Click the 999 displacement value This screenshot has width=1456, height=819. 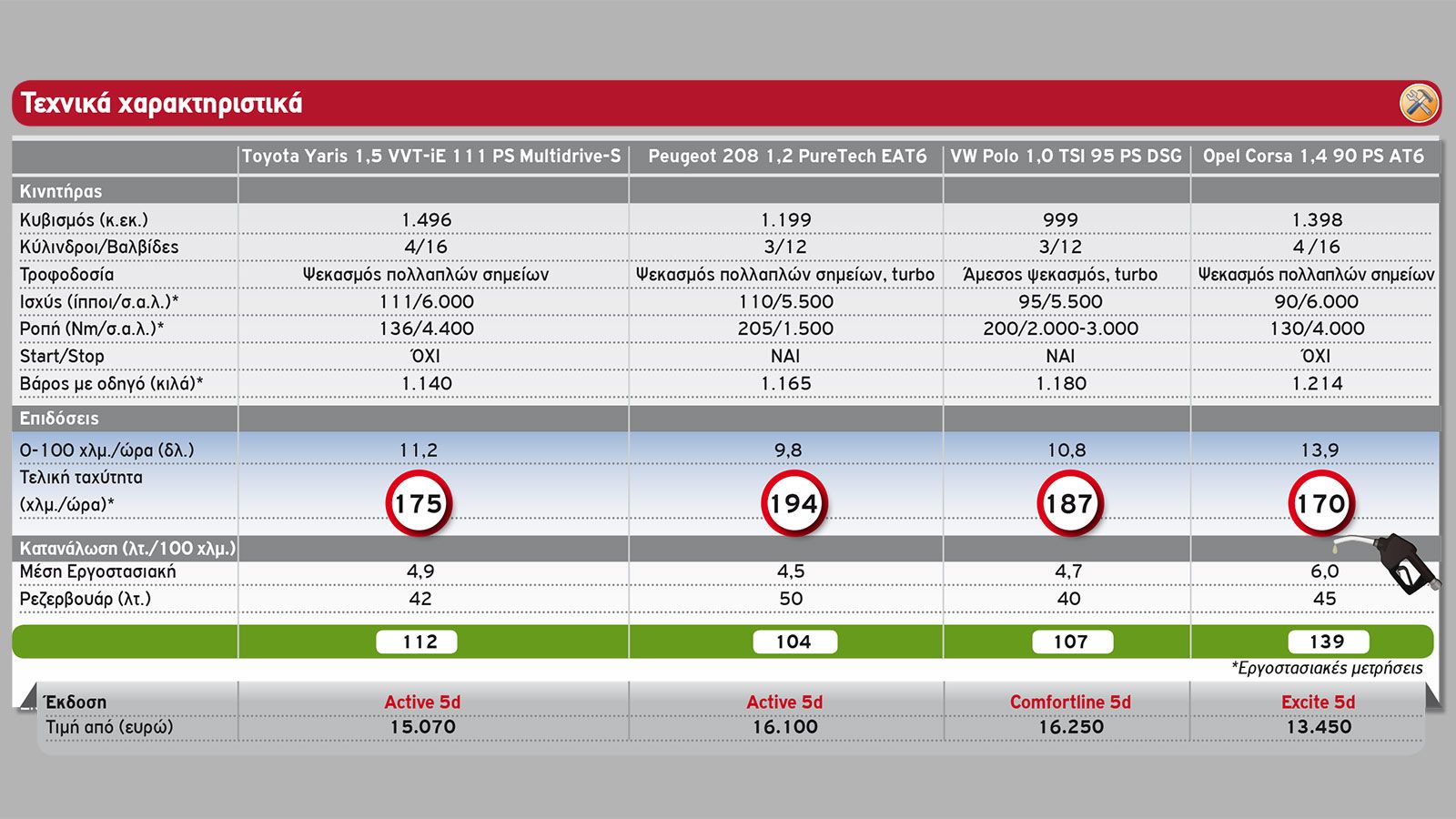[1061, 220]
